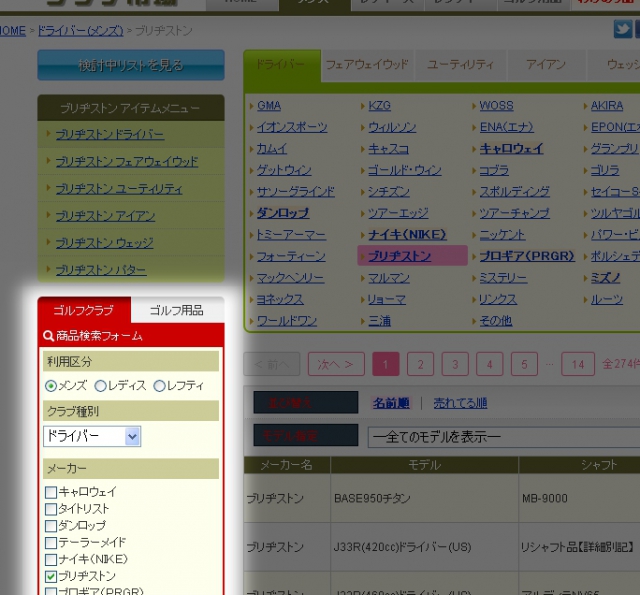Switch to the ゴルフ用品 search tab
Screen dimensions: 640x595
pyautogui.click(x=177, y=311)
